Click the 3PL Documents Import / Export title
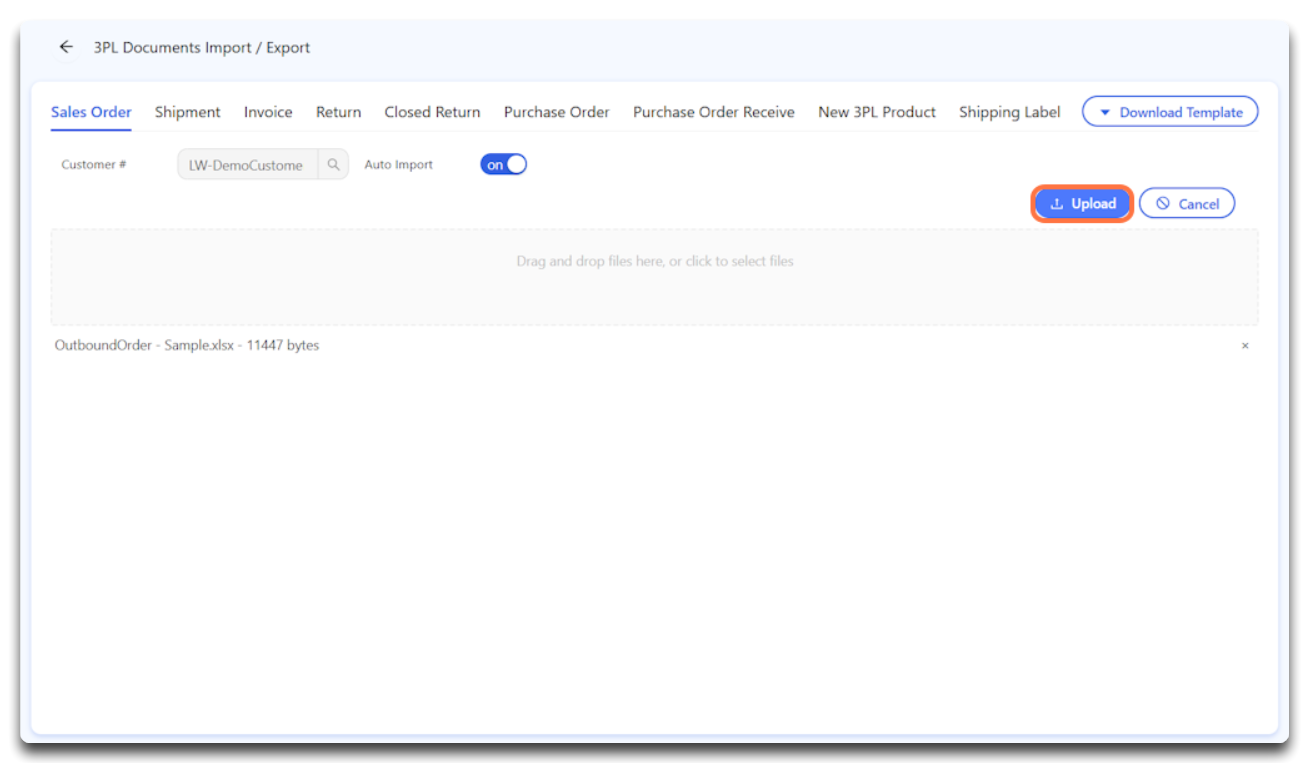This screenshot has width=1309, height=763. pyautogui.click(x=202, y=47)
